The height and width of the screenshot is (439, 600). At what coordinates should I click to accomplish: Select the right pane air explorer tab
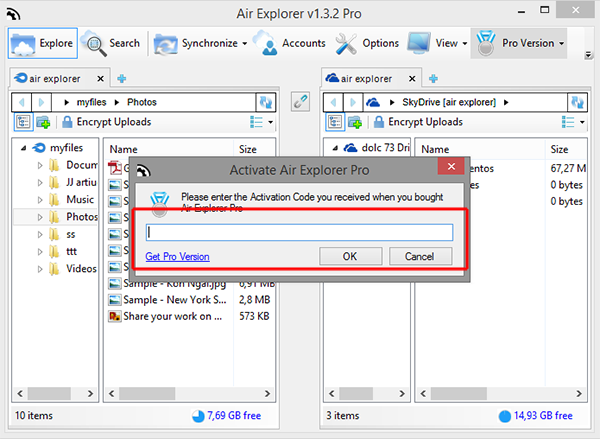coord(364,78)
